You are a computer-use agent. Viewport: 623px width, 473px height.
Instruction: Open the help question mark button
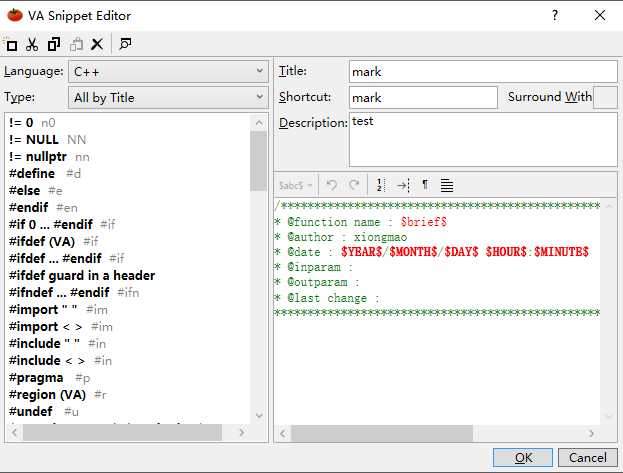[x=555, y=16]
